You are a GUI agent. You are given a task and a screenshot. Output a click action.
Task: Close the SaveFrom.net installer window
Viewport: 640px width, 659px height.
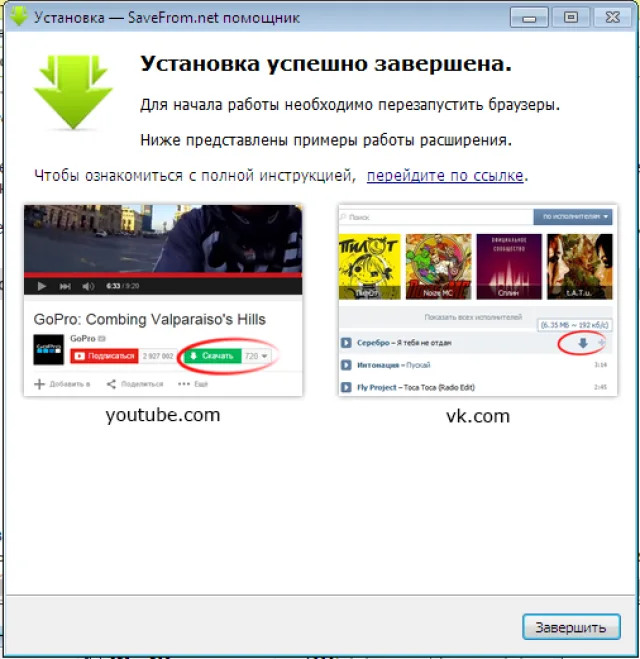tap(613, 18)
